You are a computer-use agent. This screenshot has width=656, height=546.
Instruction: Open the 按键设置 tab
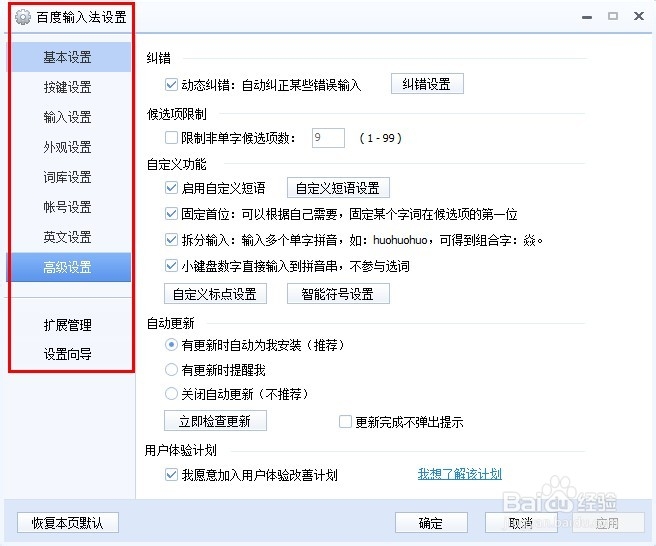coord(69,87)
